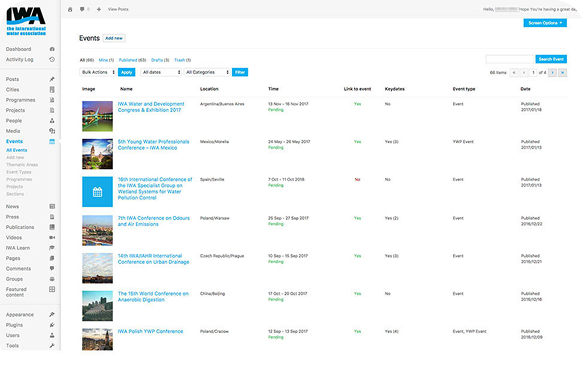
Task: Select the Drafts filter tab
Action: click(160, 60)
